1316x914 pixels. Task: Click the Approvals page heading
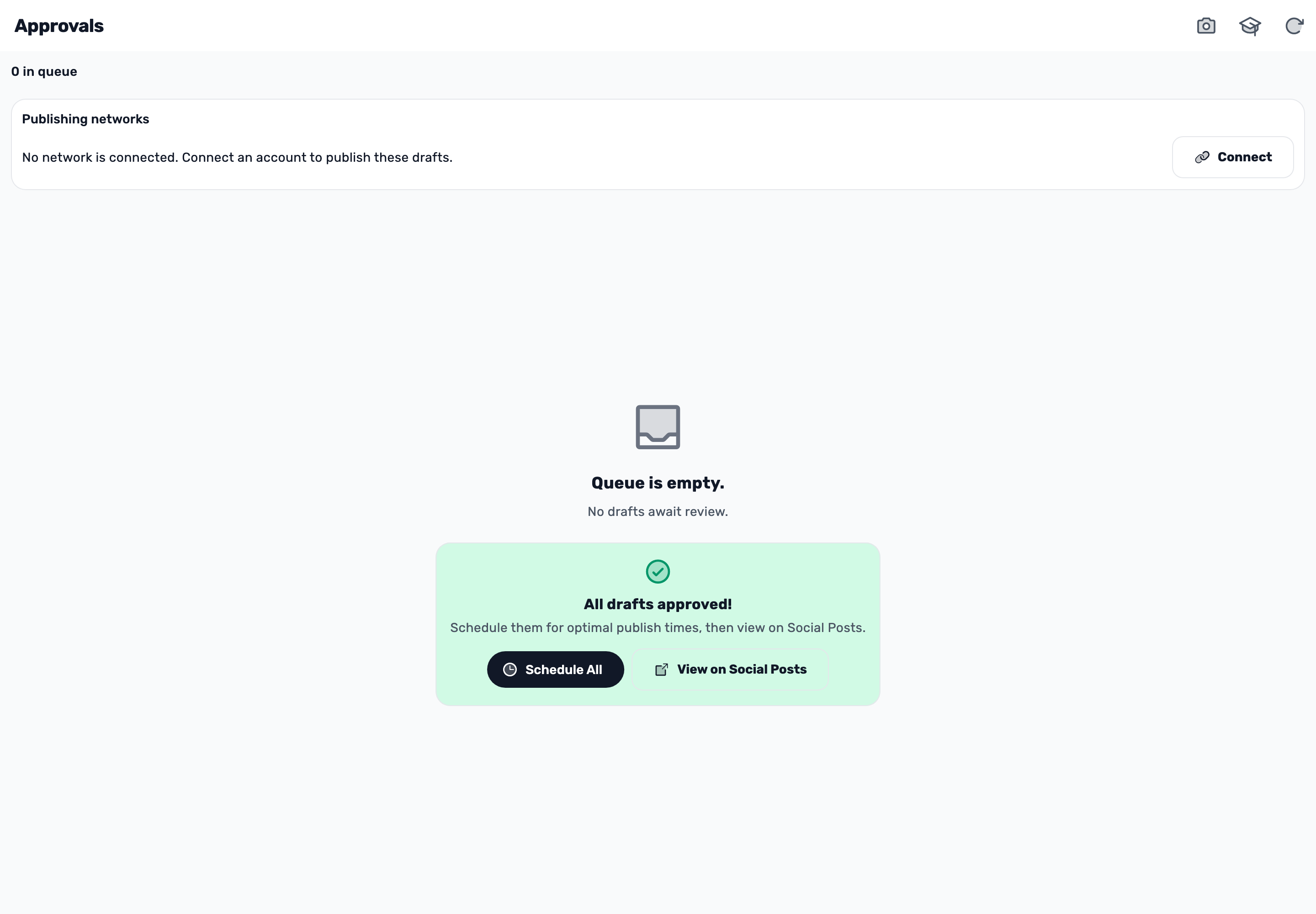pyautogui.click(x=59, y=26)
